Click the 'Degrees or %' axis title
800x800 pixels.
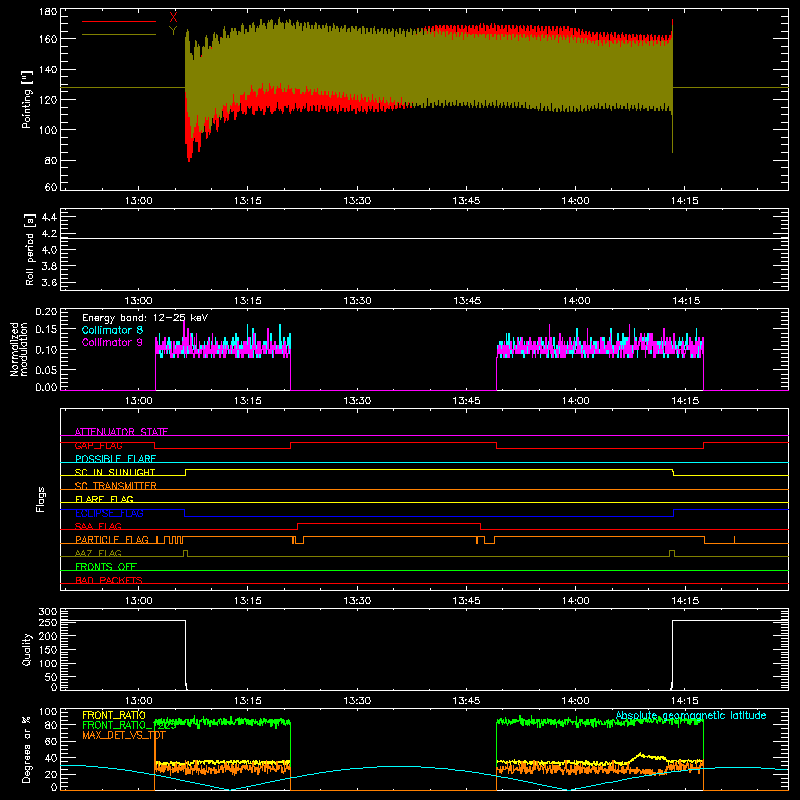pos(27,749)
